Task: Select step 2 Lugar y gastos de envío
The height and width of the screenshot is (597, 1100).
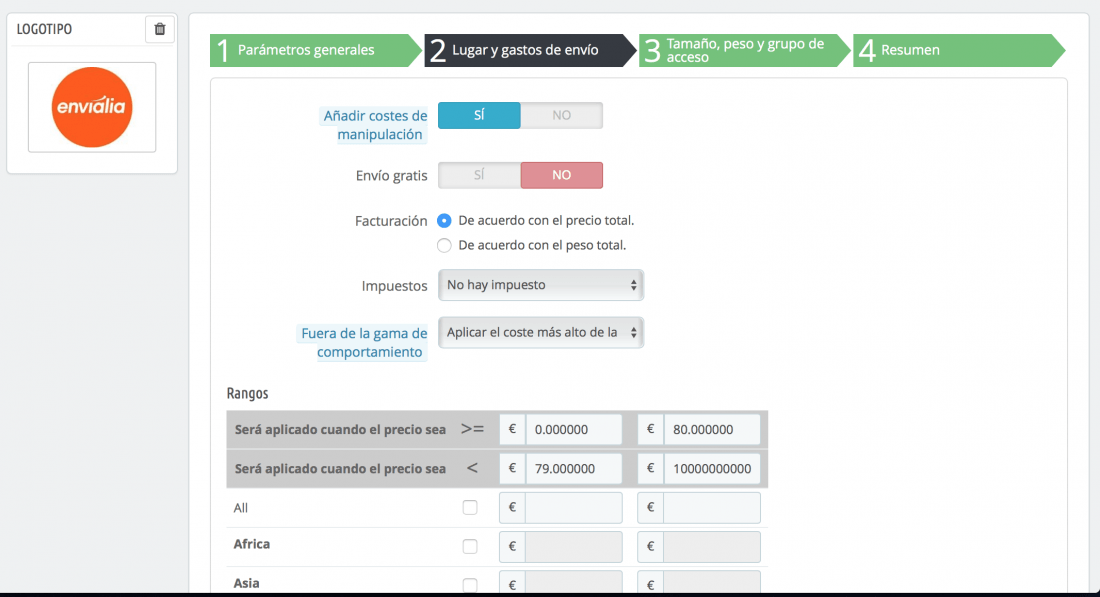Action: tap(529, 51)
